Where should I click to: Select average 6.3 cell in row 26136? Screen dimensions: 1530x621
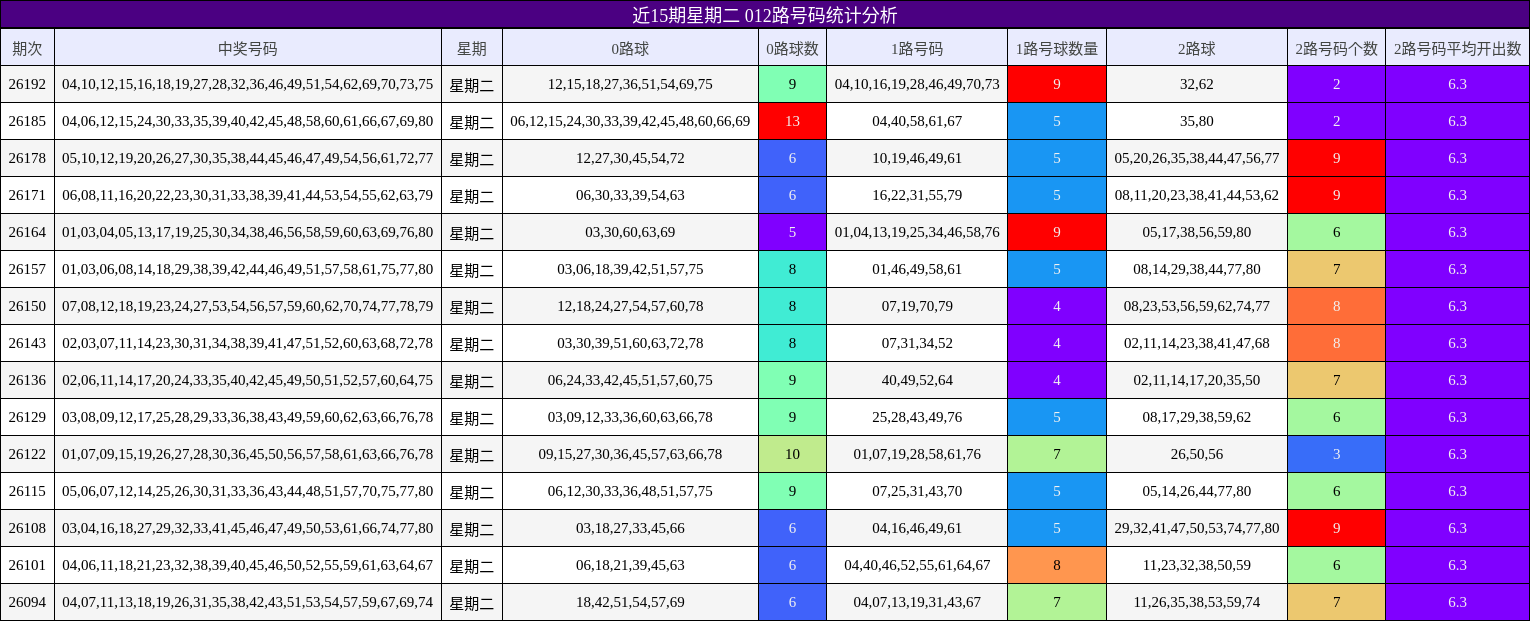tap(1457, 380)
